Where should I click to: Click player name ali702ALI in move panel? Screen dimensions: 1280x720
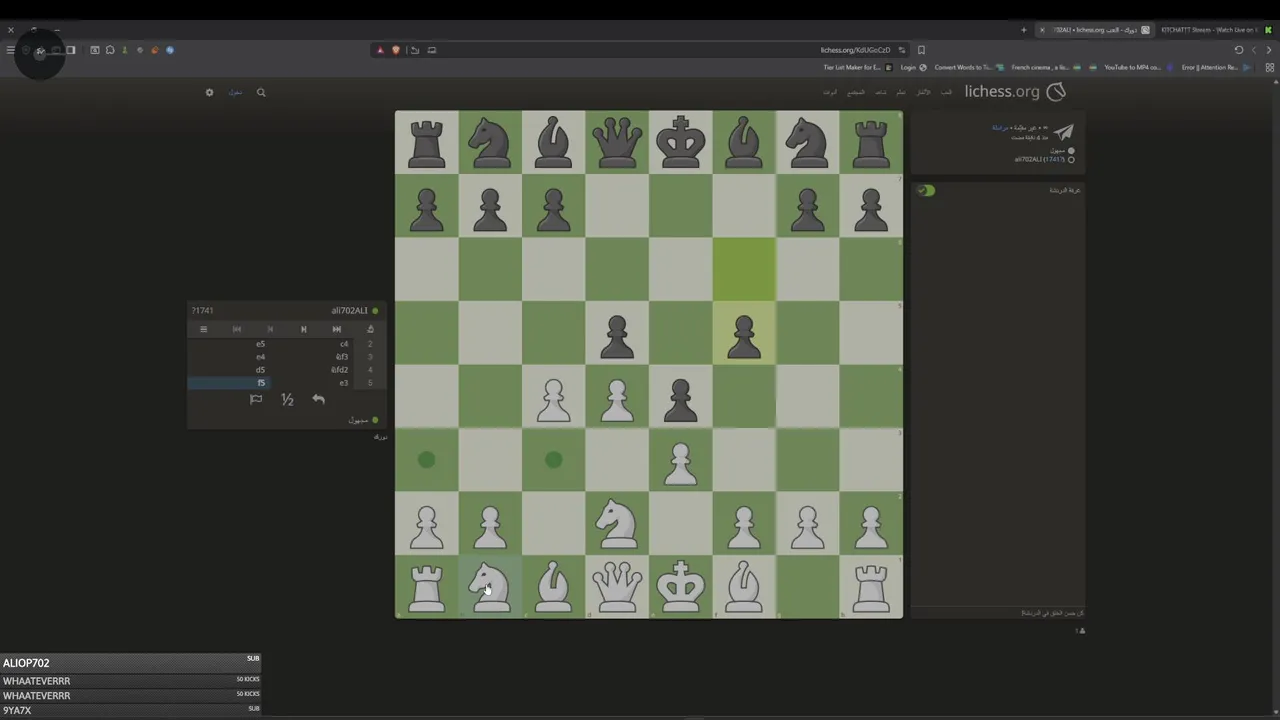tap(349, 311)
